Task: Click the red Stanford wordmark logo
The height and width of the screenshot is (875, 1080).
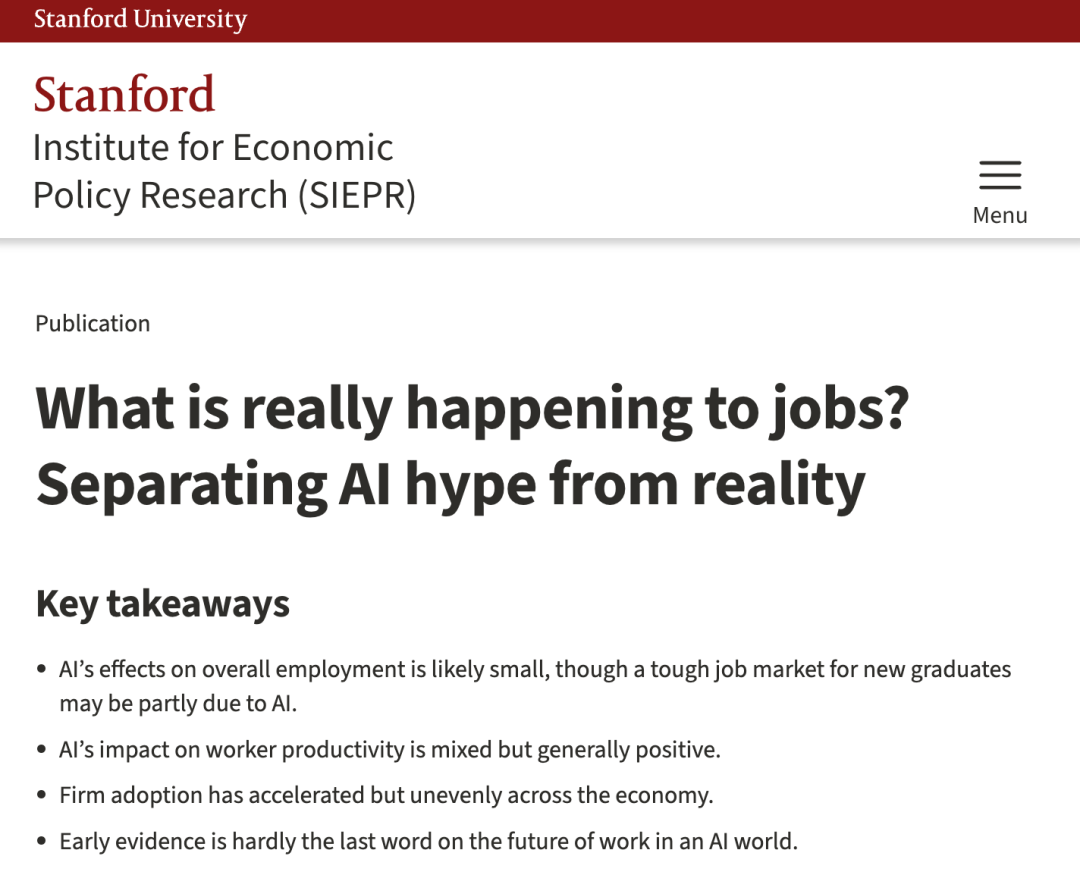Action: coord(124,94)
